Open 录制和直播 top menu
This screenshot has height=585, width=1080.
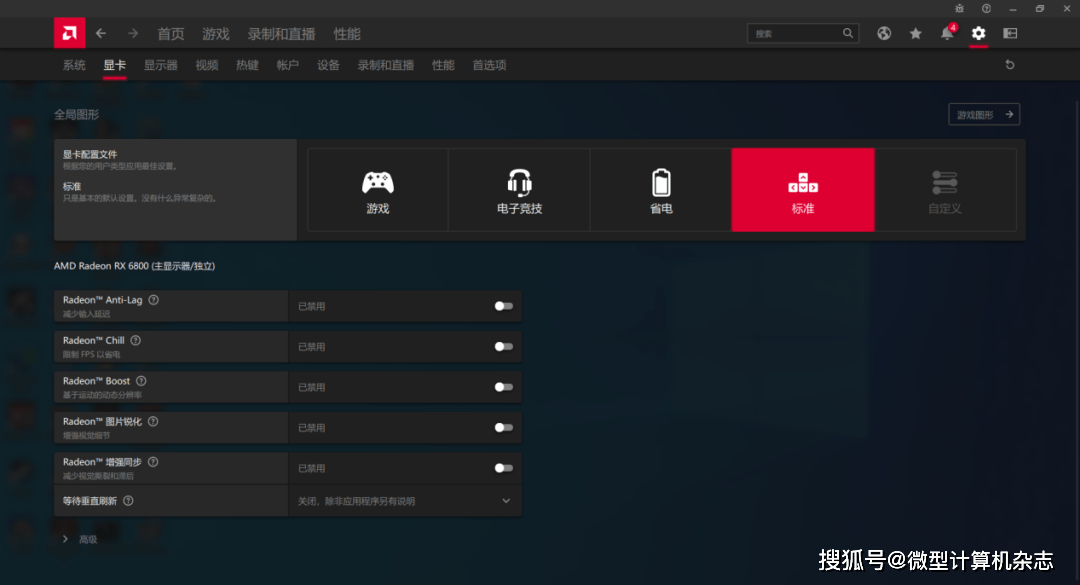(x=281, y=34)
